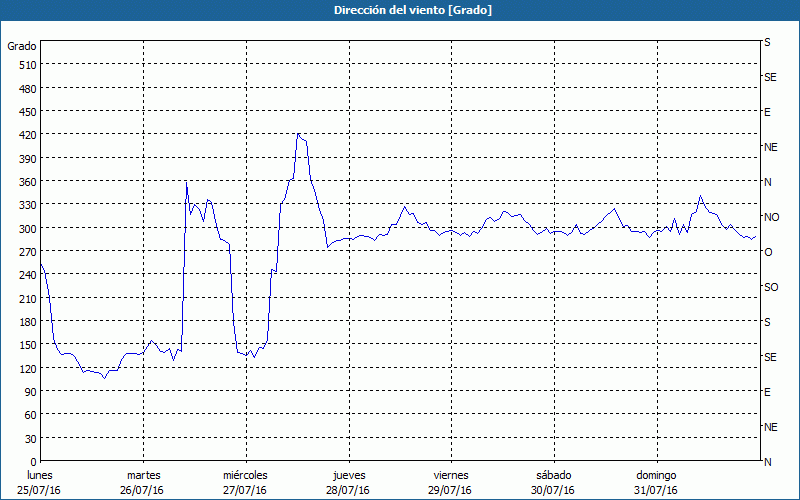Click the highest peak of the blue line

298,134
